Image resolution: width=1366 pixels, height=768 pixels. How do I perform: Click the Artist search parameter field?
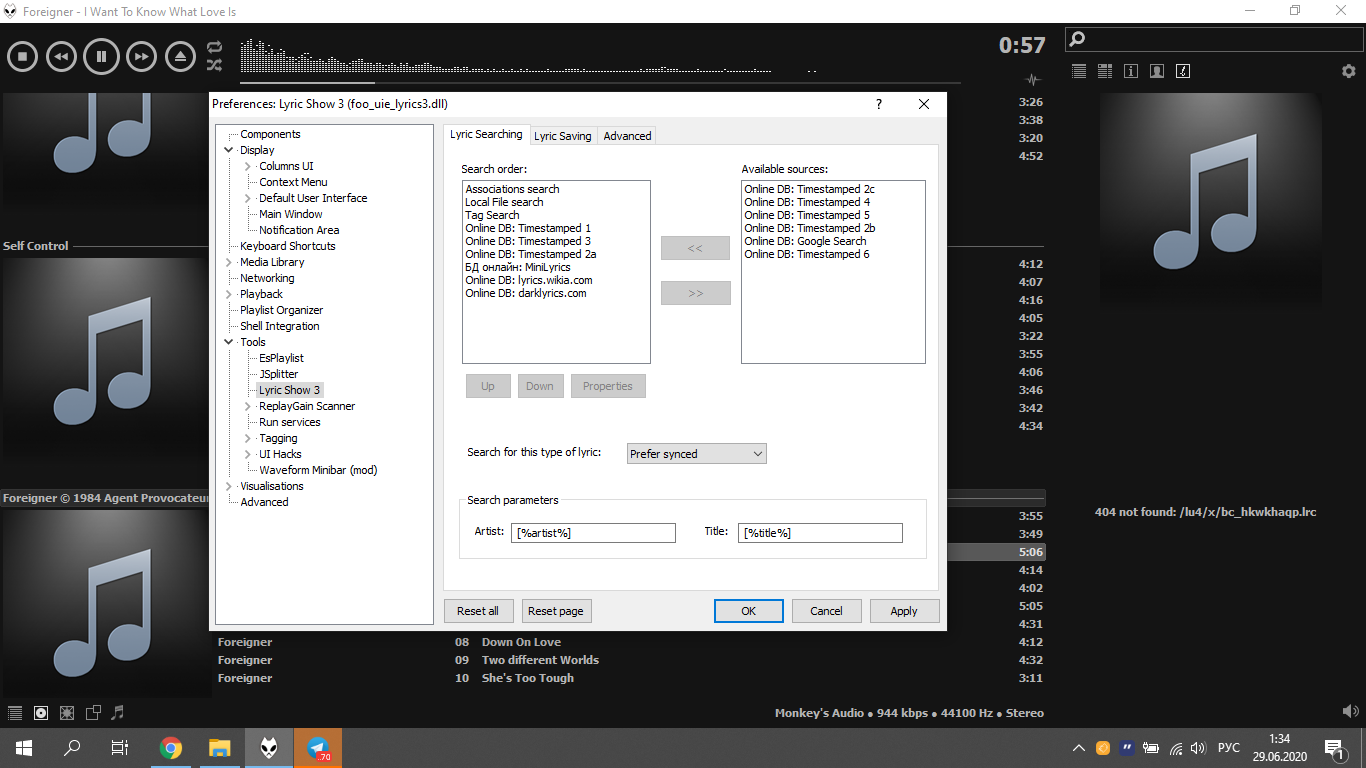(x=593, y=533)
